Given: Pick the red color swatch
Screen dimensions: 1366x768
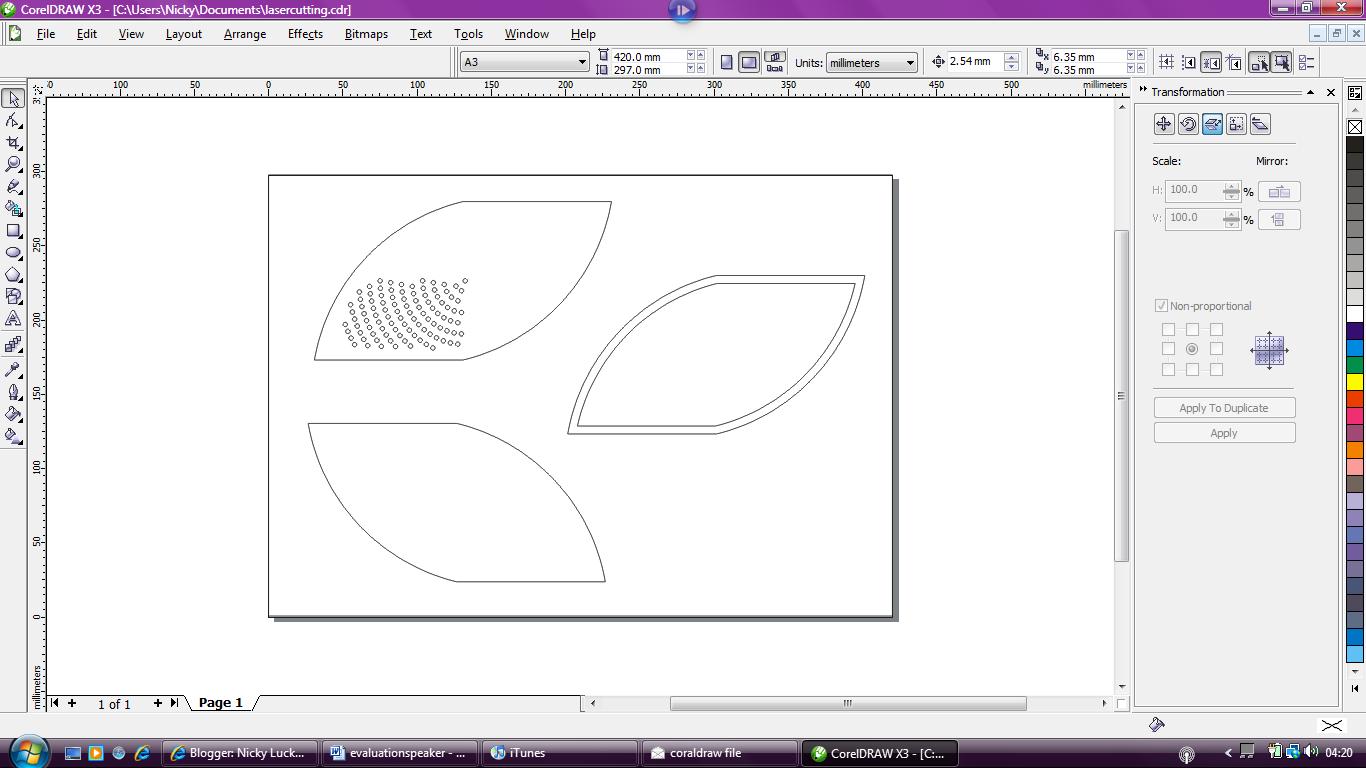Looking at the screenshot, I should (1357, 399).
